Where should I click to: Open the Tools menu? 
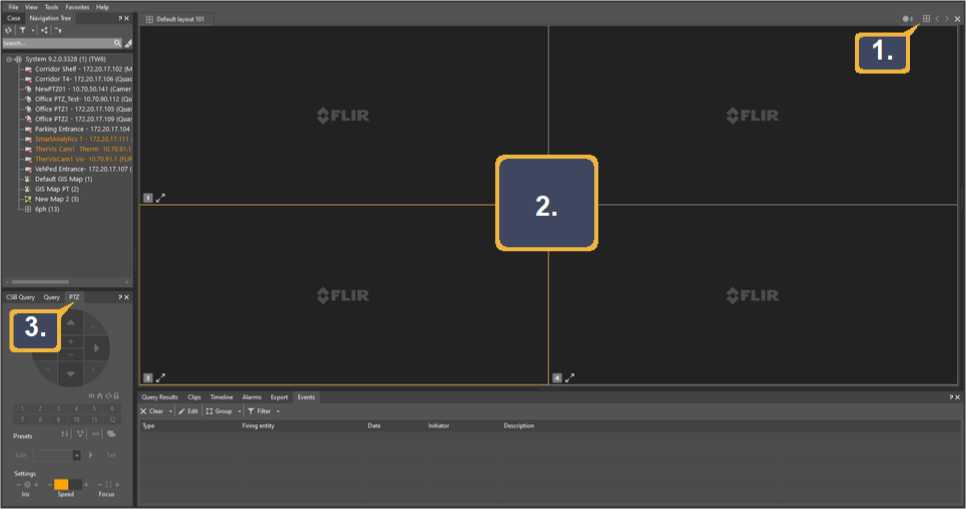51,6
